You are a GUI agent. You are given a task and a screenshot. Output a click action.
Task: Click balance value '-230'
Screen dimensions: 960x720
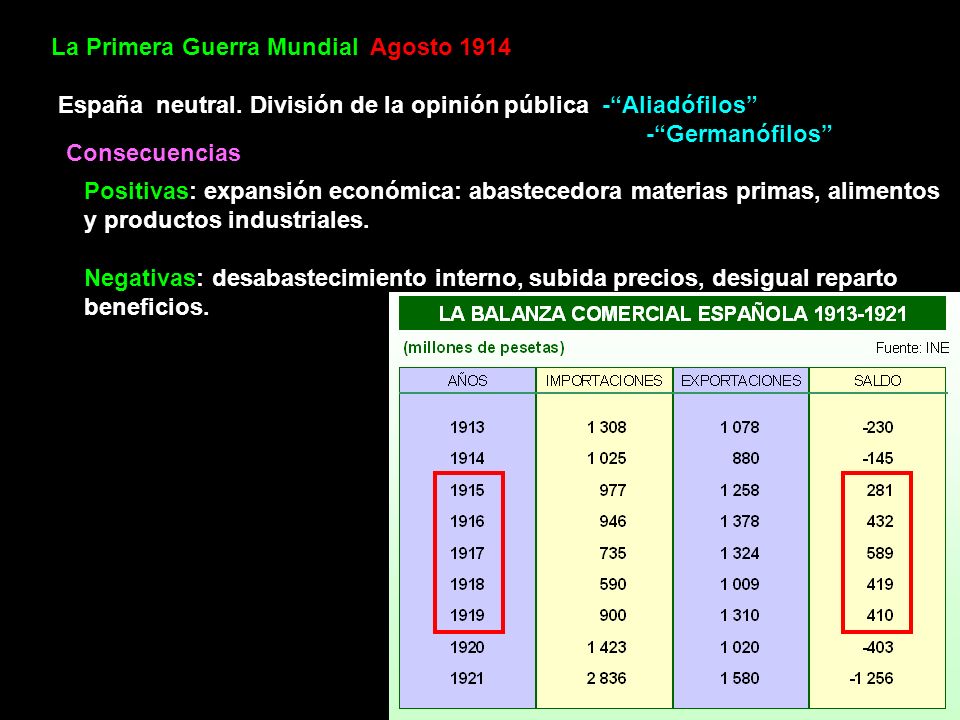(x=877, y=427)
